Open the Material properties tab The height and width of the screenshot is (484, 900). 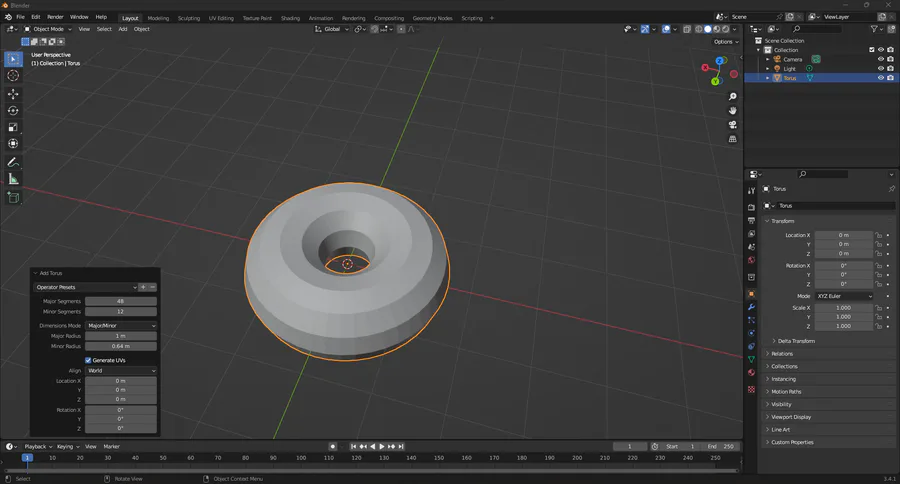(751, 373)
